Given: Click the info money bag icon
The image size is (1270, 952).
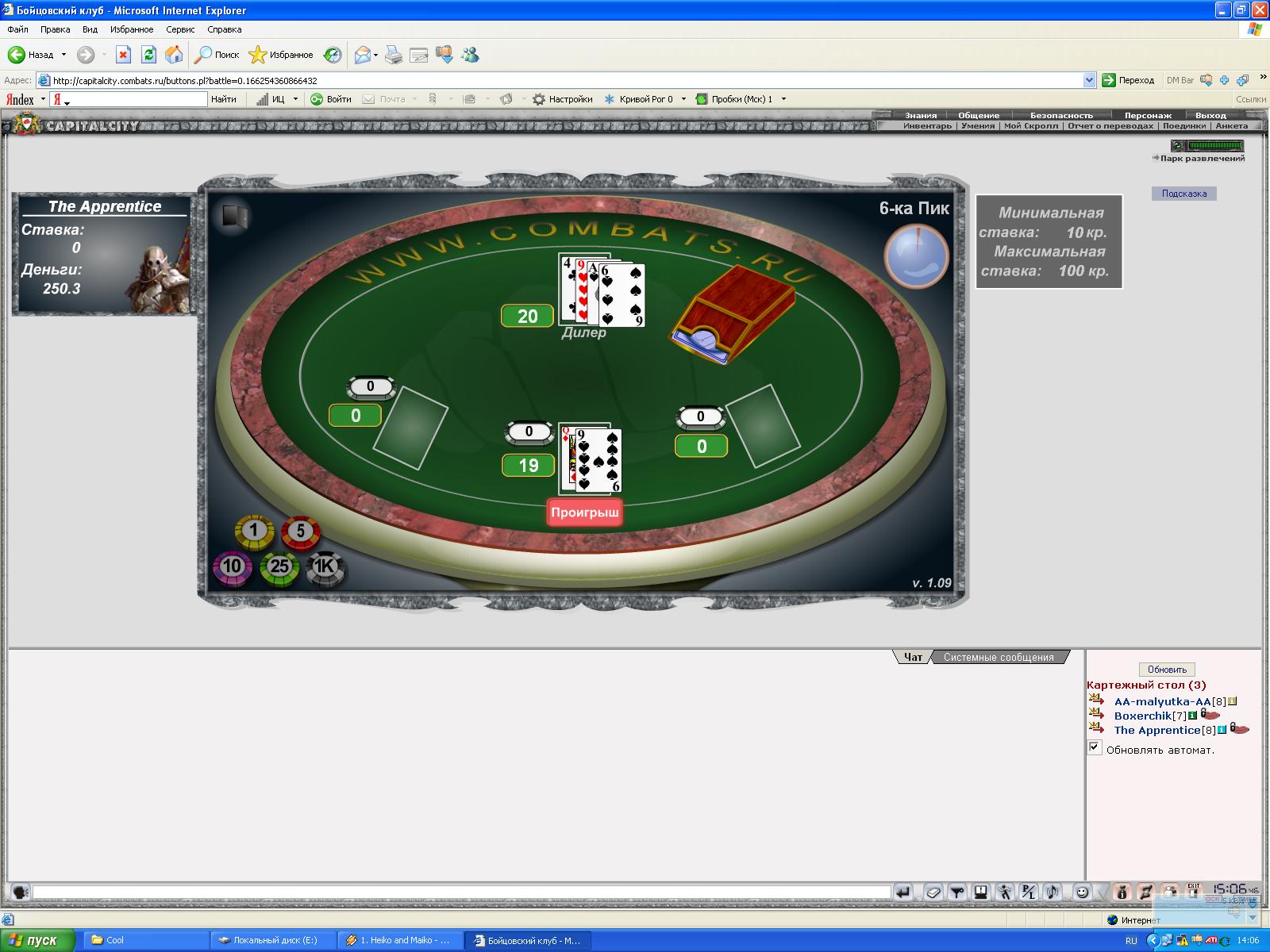Looking at the screenshot, I should (1122, 892).
